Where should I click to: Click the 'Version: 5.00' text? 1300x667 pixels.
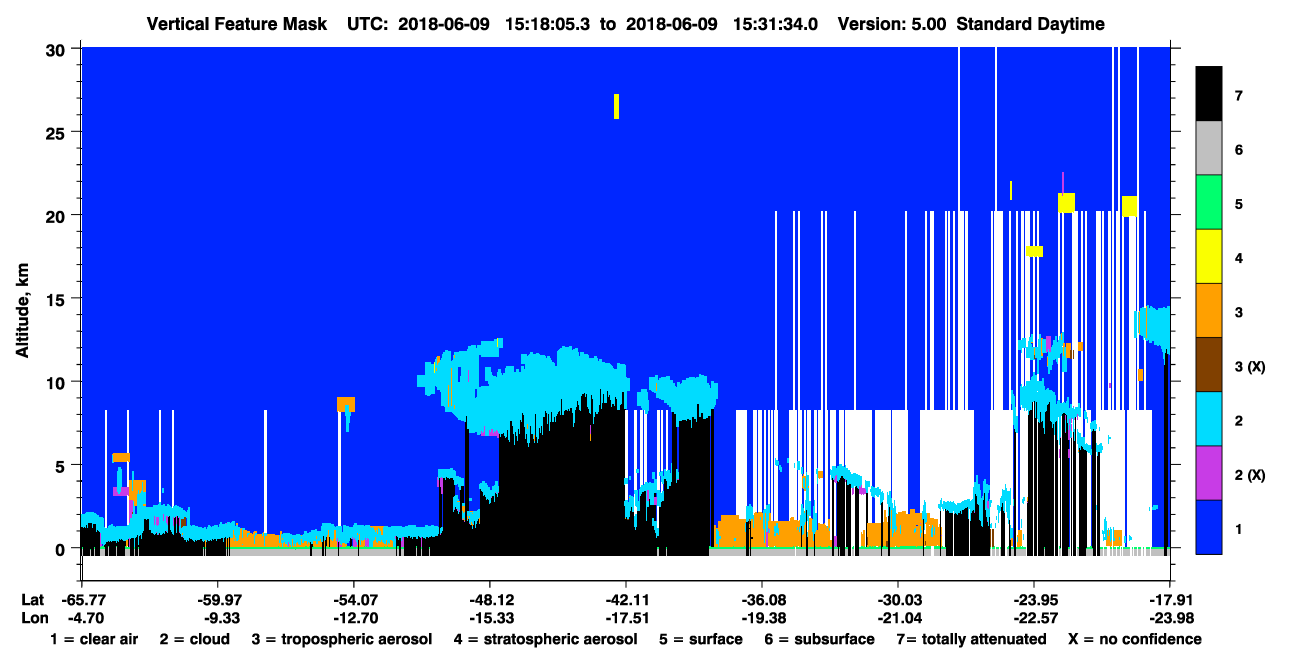click(892, 24)
